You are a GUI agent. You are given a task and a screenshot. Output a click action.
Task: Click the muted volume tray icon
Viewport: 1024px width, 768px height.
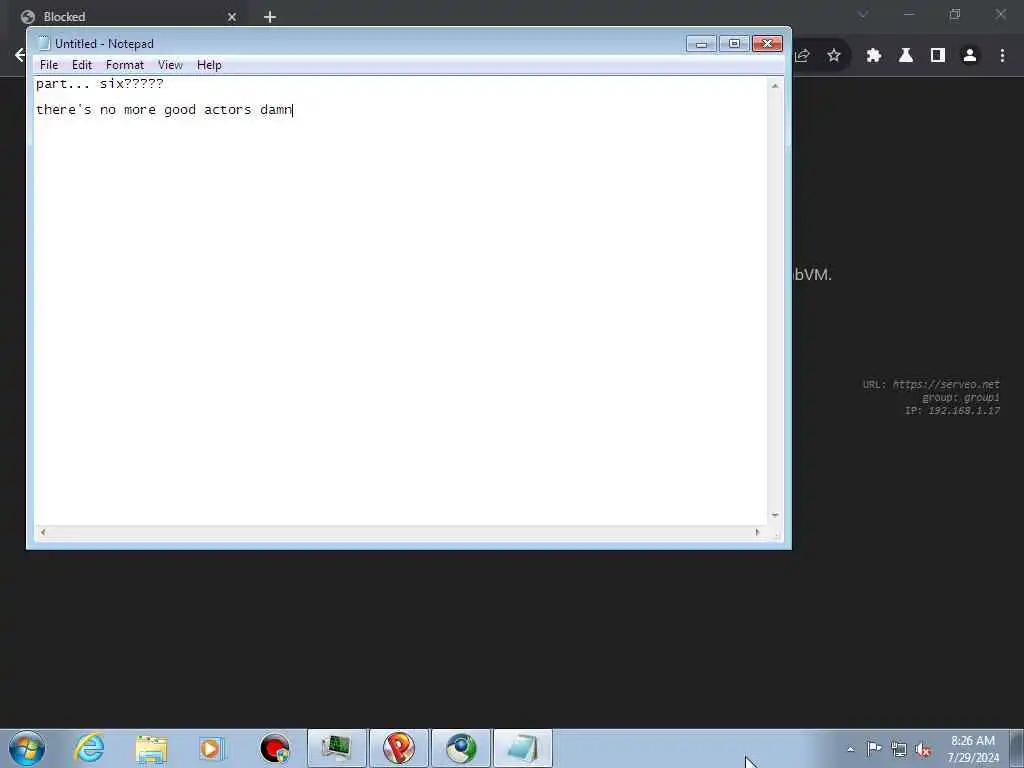(923, 749)
